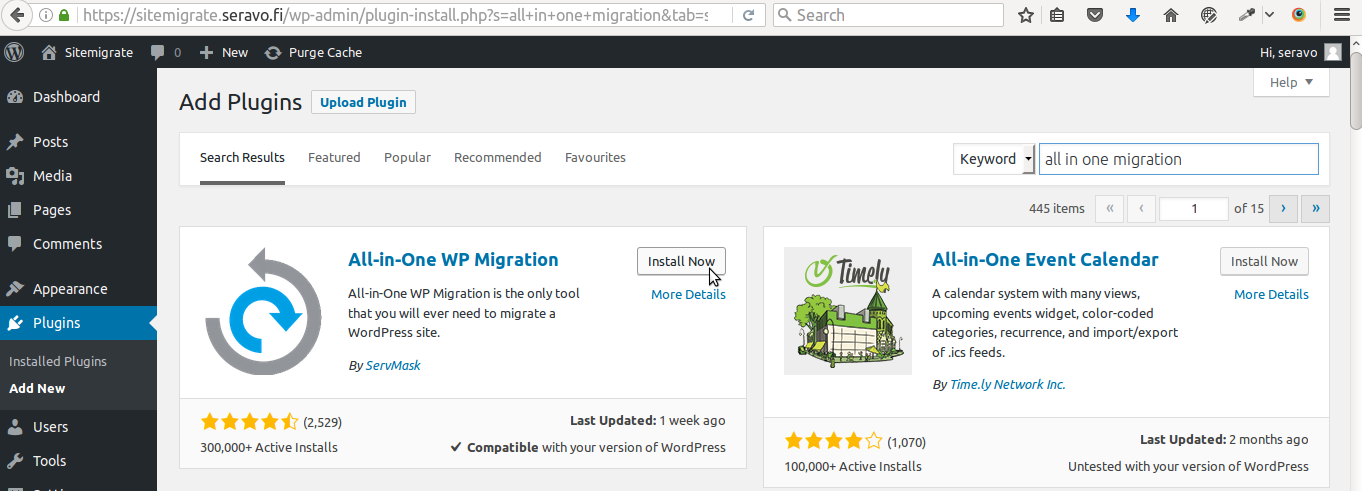The image size is (1362, 491).
Task: Purge Cache from the admin bar
Action: click(x=313, y=52)
